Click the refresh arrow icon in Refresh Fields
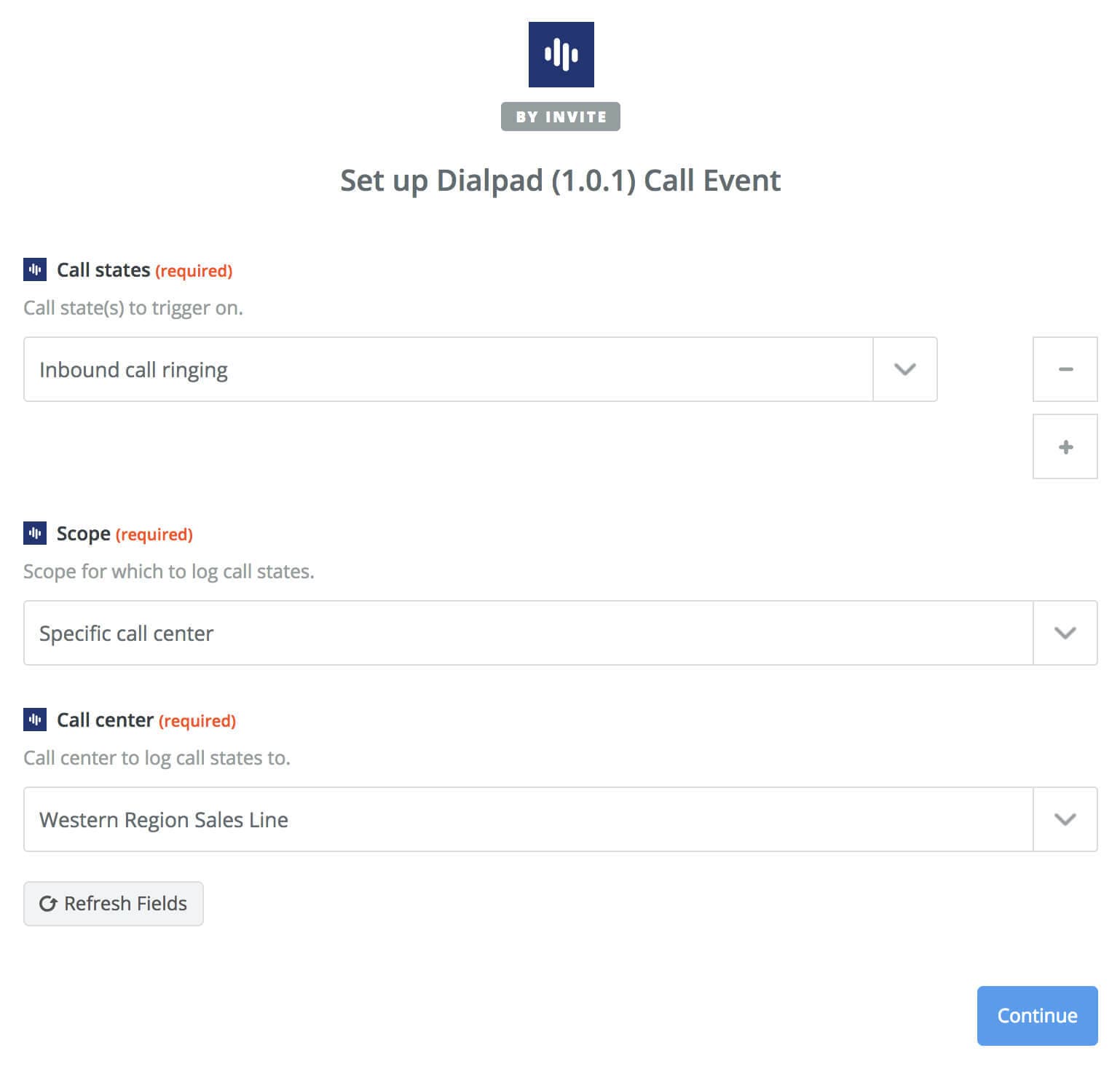 point(48,903)
